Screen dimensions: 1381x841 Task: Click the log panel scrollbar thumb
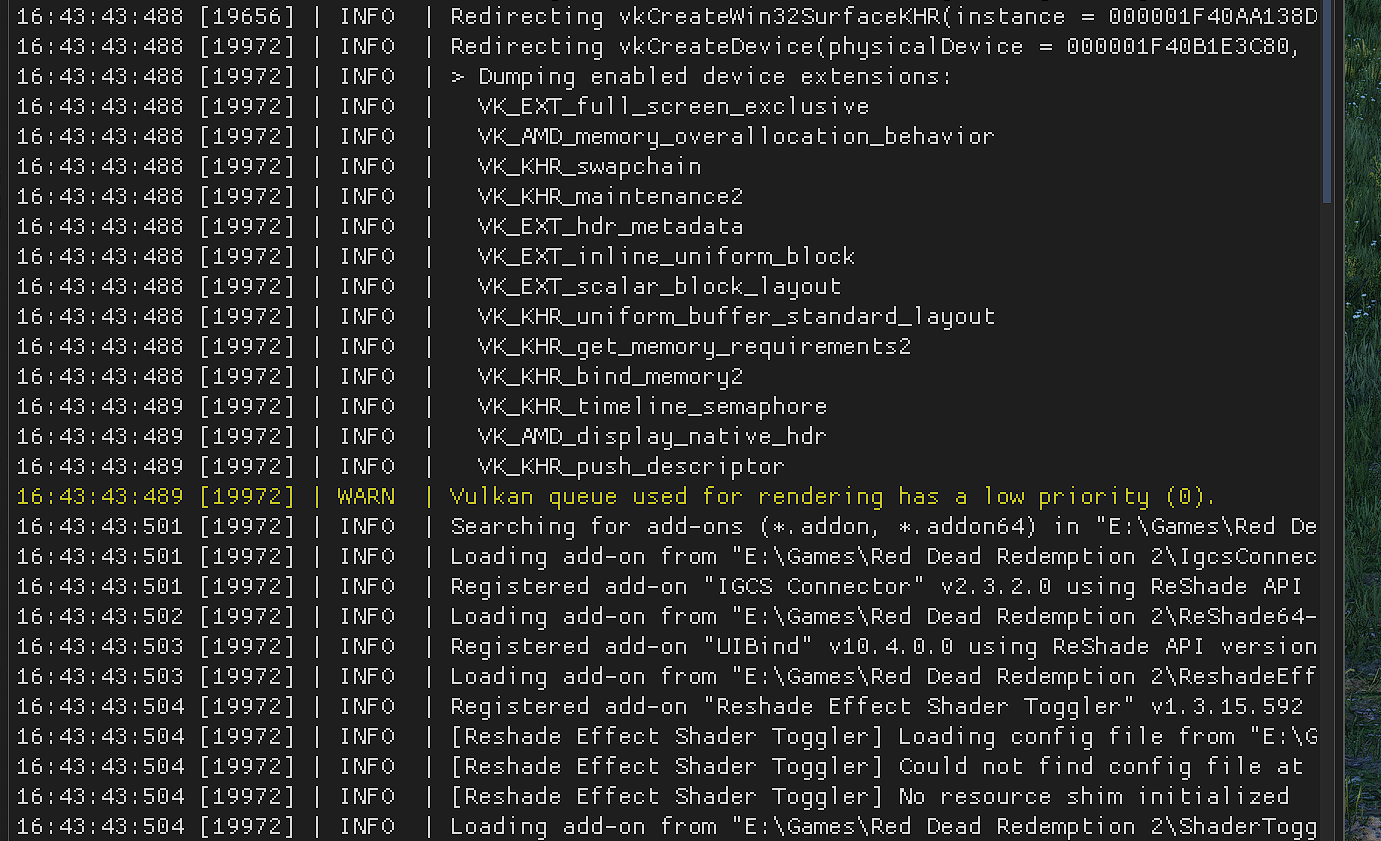click(x=1328, y=100)
